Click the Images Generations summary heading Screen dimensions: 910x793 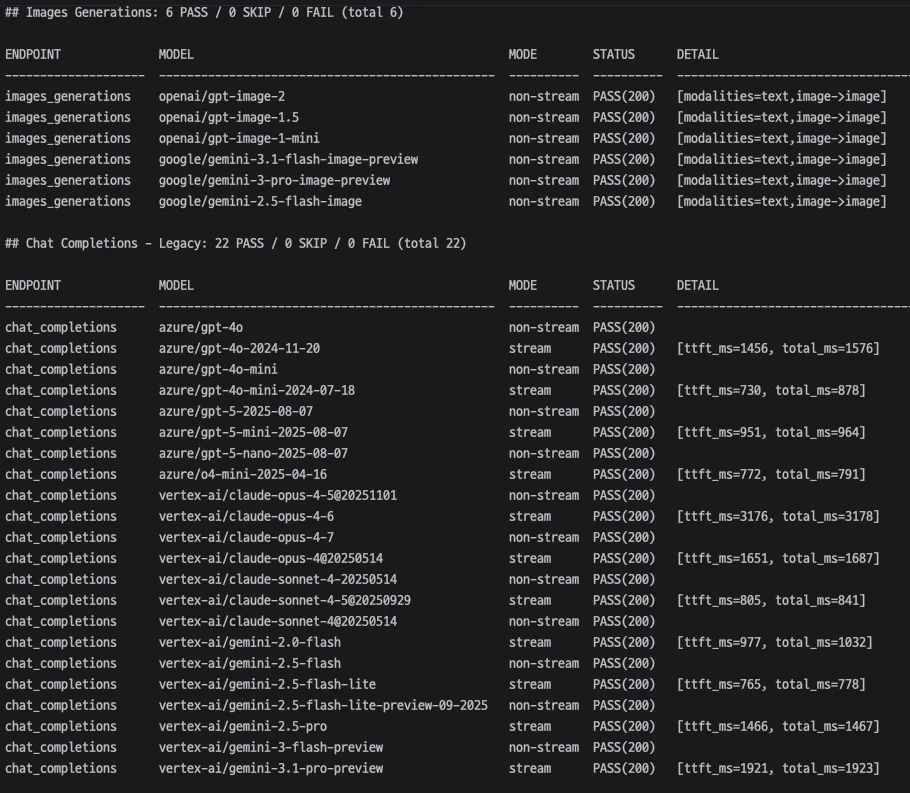[x=204, y=12]
